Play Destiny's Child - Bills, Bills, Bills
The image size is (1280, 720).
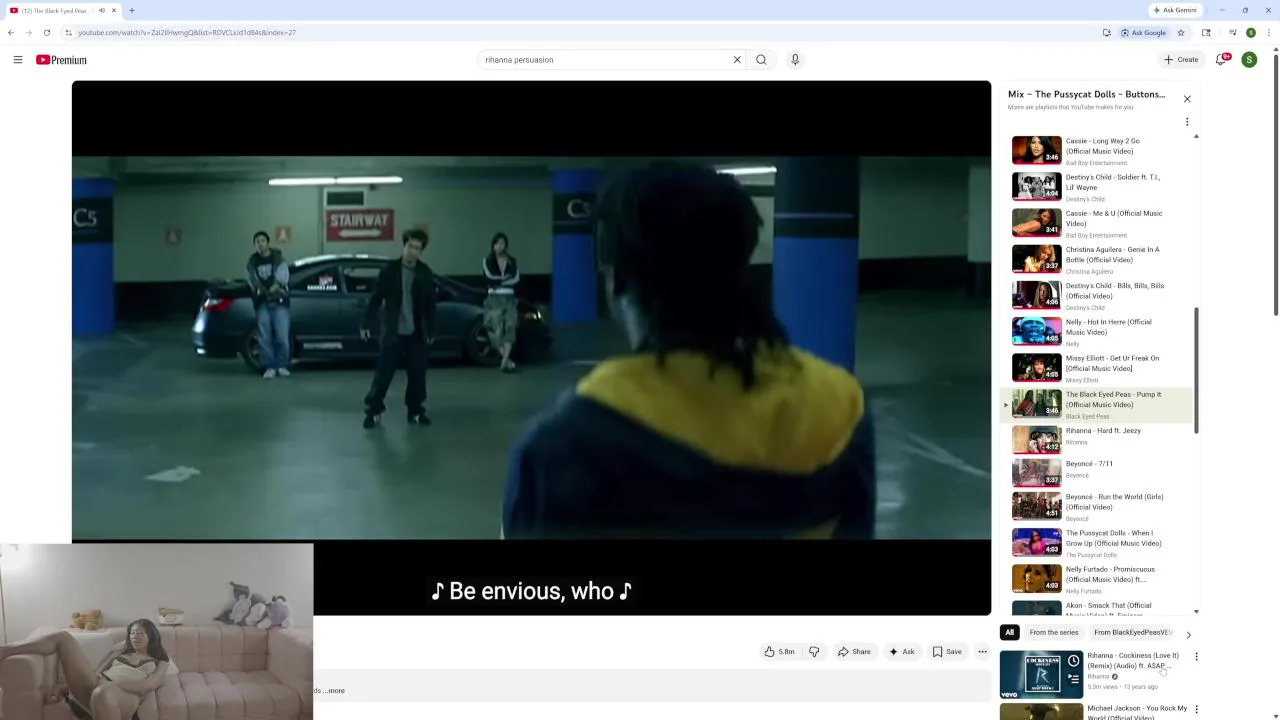[1098, 295]
